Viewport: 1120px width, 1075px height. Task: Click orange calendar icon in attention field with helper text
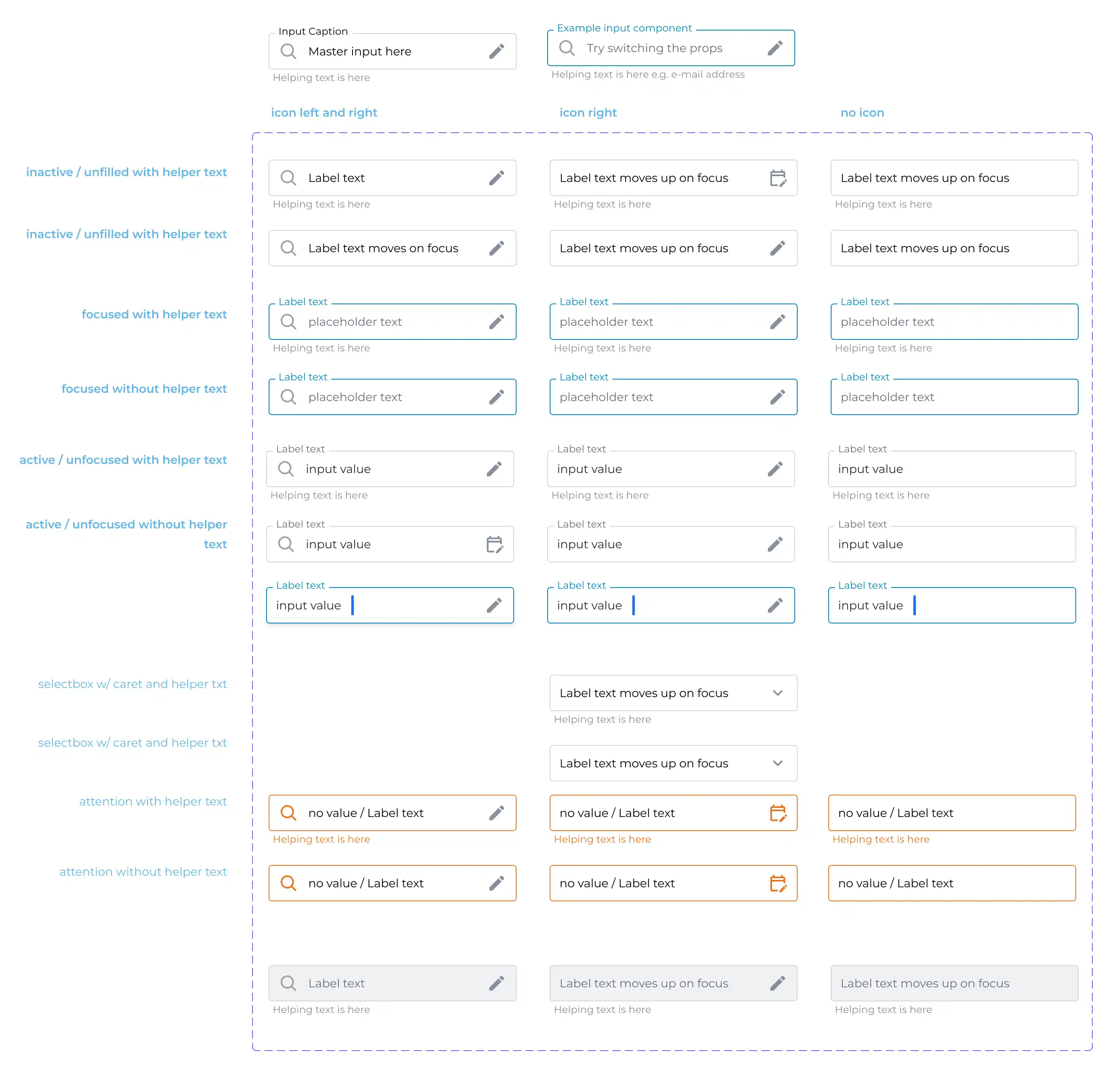pos(778,813)
